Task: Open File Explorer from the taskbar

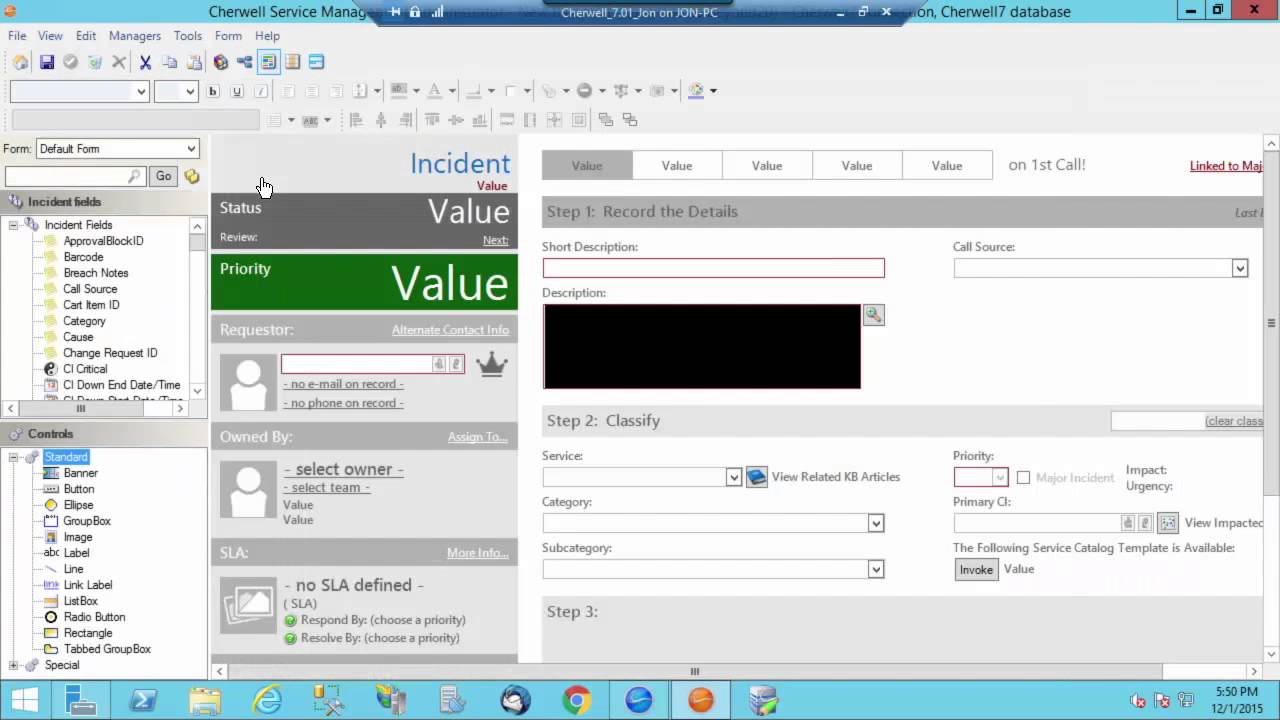Action: tap(205, 699)
